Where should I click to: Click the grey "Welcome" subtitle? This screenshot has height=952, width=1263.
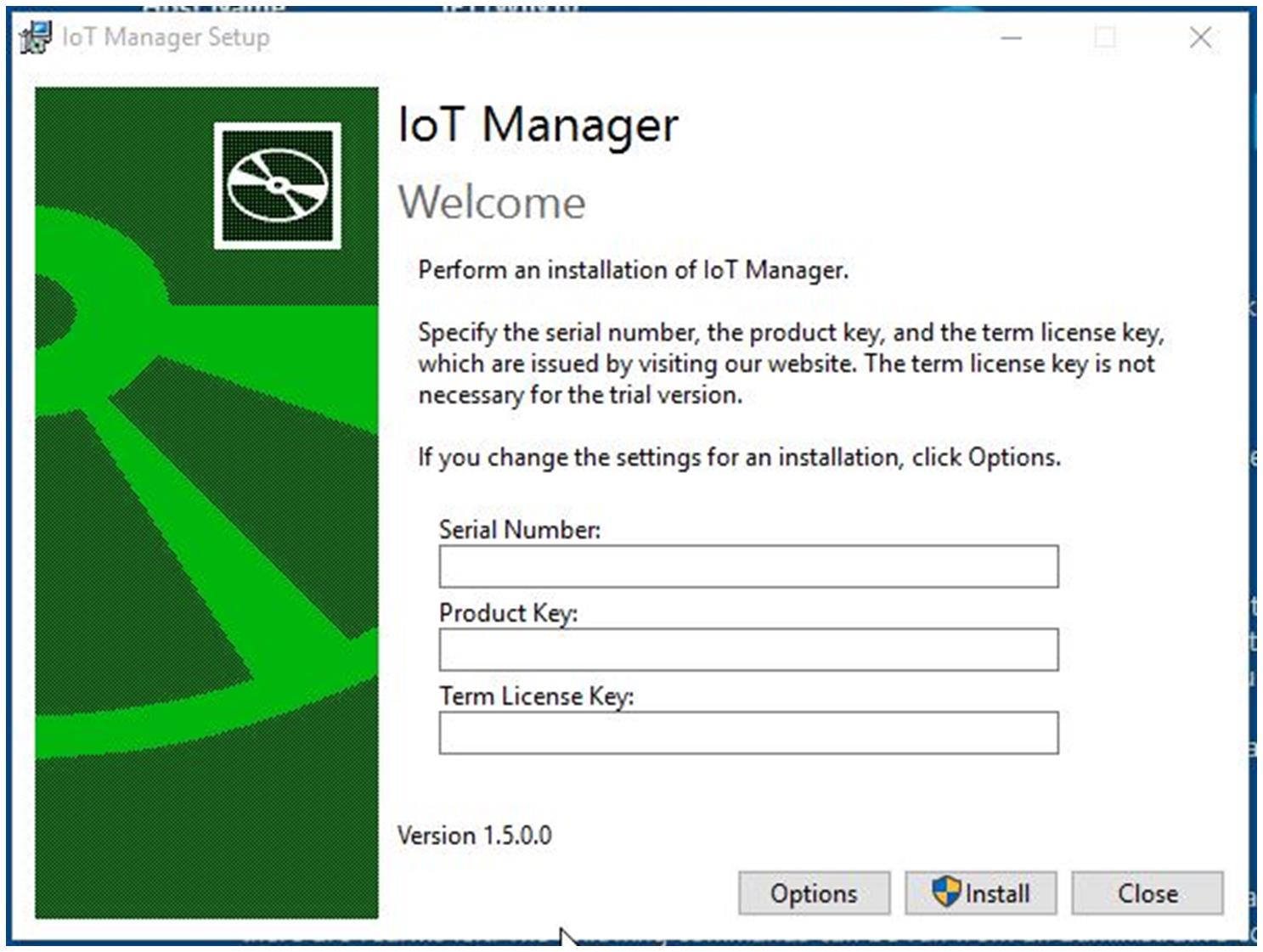point(492,203)
